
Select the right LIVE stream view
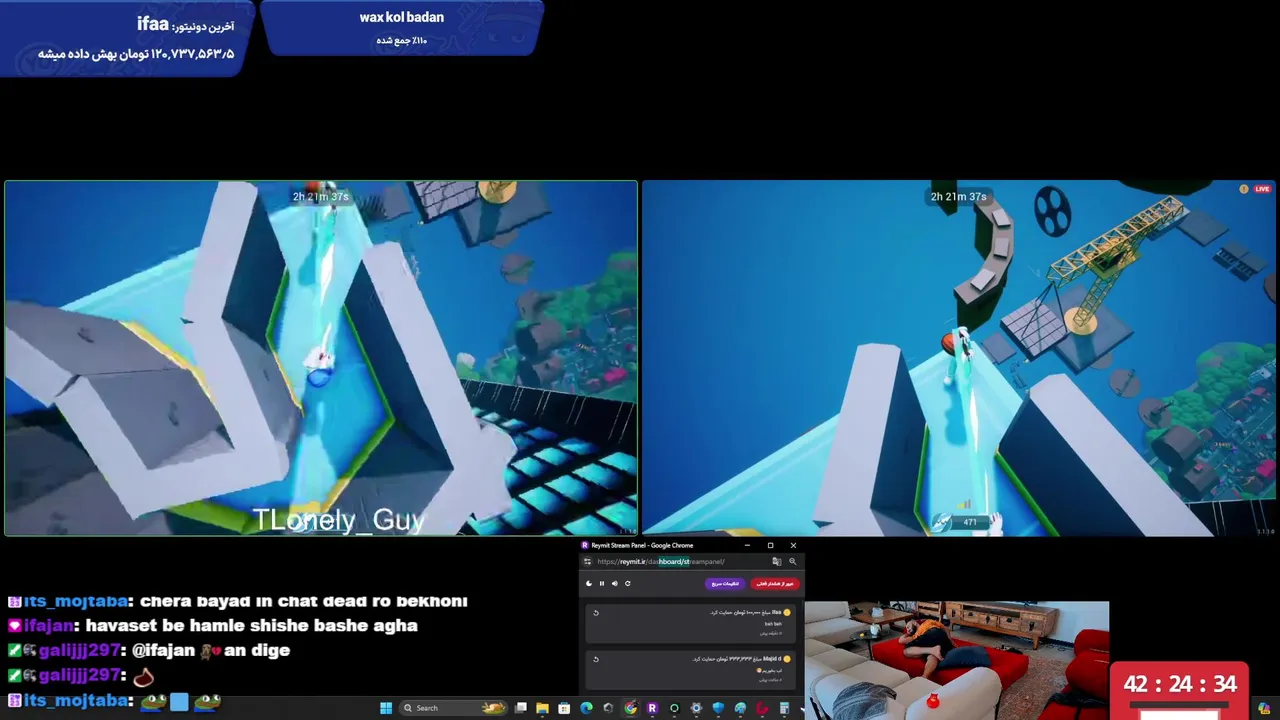pyautogui.click(x=959, y=358)
